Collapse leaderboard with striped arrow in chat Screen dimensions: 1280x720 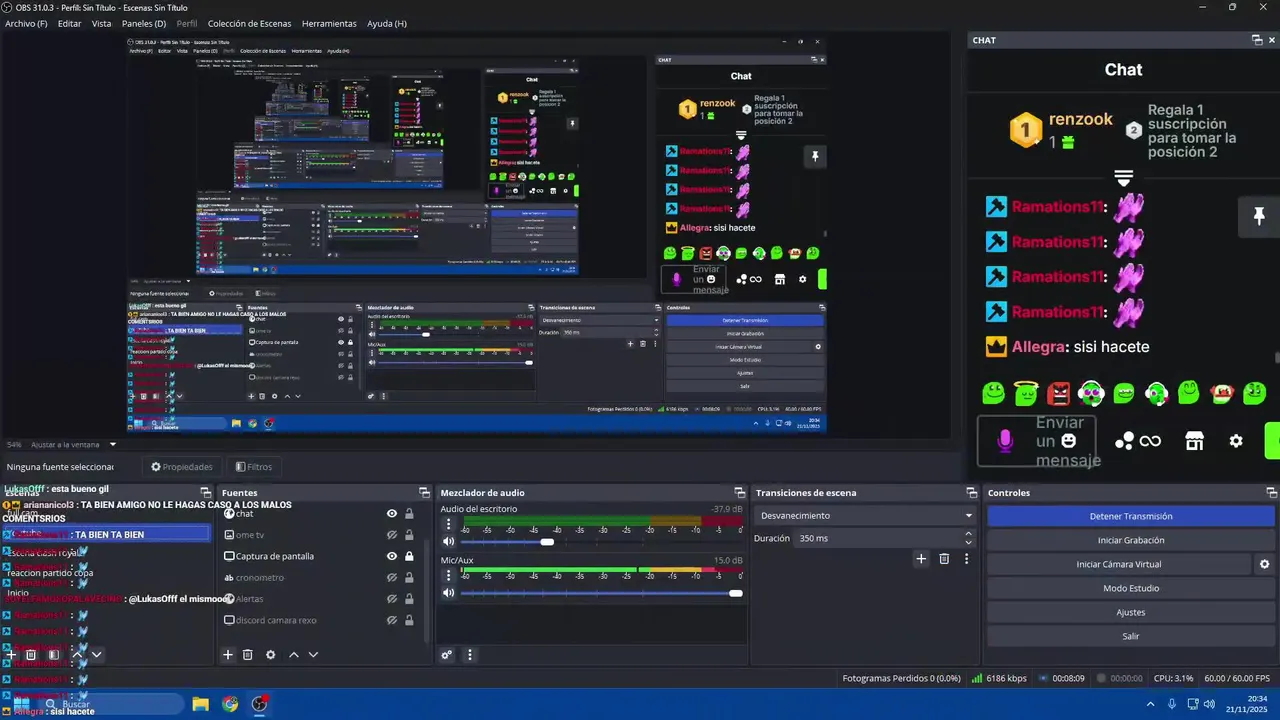[x=1123, y=178]
